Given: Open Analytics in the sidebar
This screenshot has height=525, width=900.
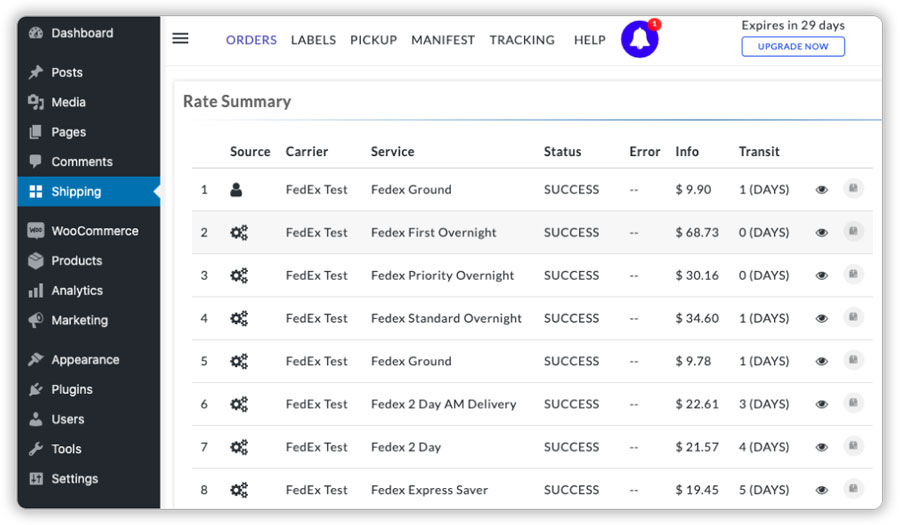Looking at the screenshot, I should pyautogui.click(x=88, y=290).
